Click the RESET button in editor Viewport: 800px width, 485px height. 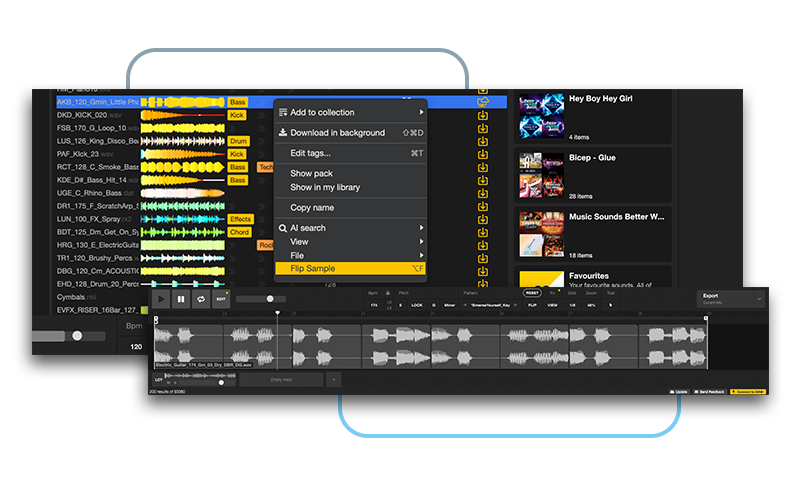tap(531, 293)
